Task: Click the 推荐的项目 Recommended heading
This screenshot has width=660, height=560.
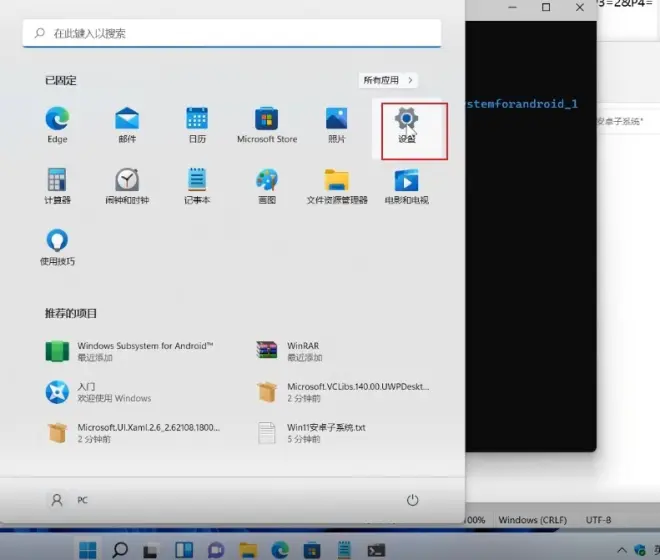Action: point(71,313)
